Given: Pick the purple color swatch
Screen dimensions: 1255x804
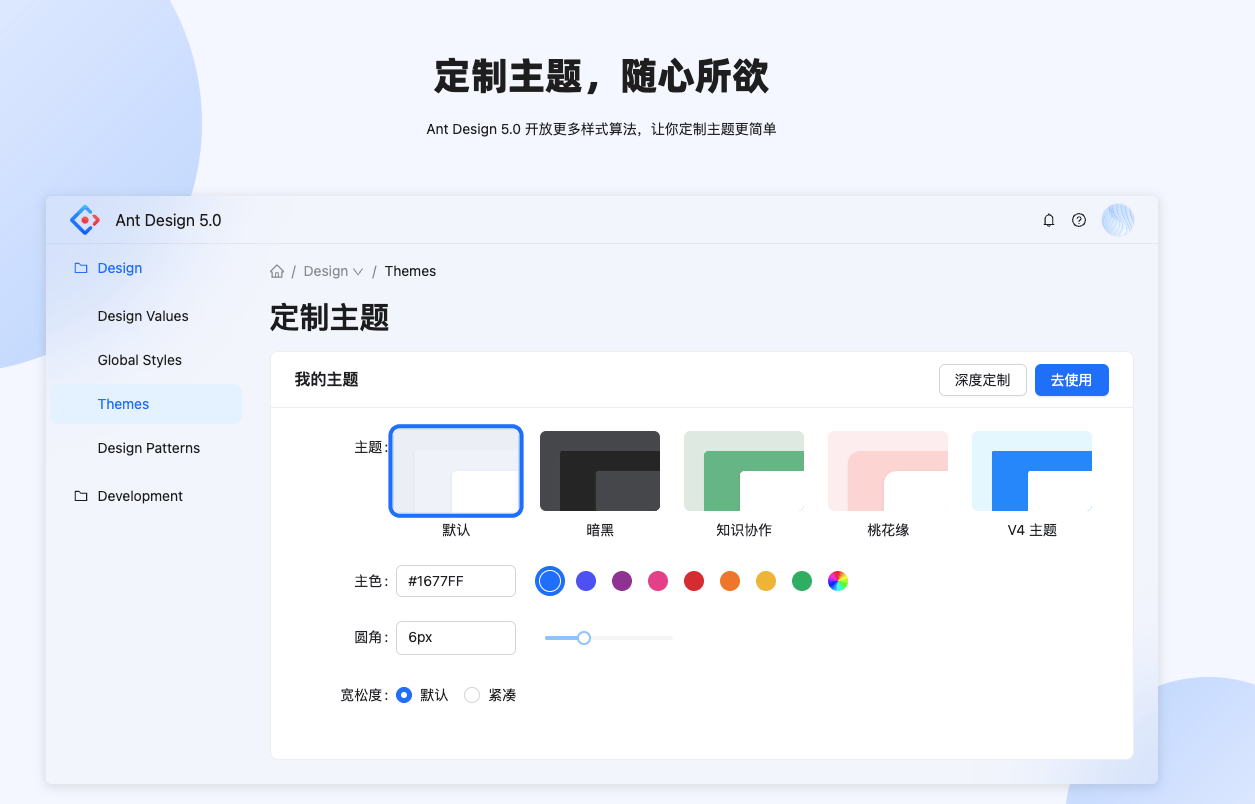Looking at the screenshot, I should tap(622, 581).
